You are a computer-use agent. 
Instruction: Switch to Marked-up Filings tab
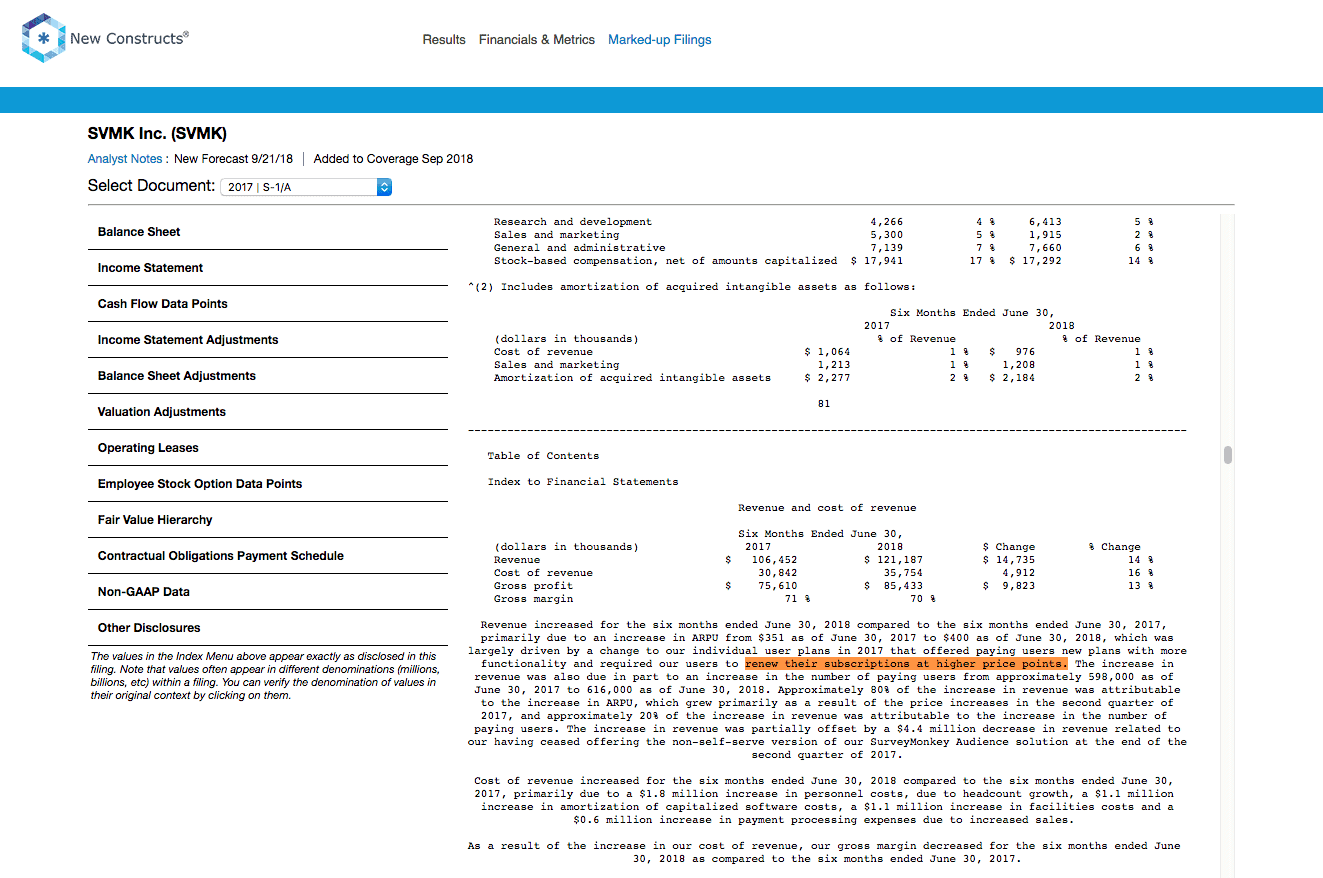tap(660, 40)
